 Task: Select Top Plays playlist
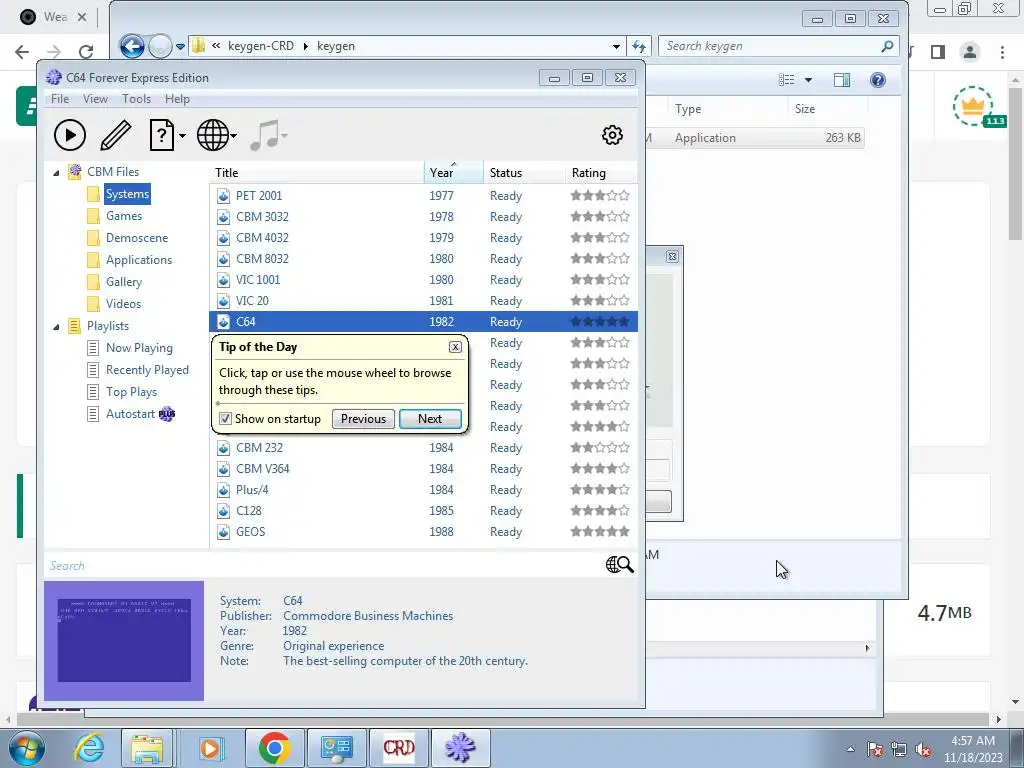131,392
